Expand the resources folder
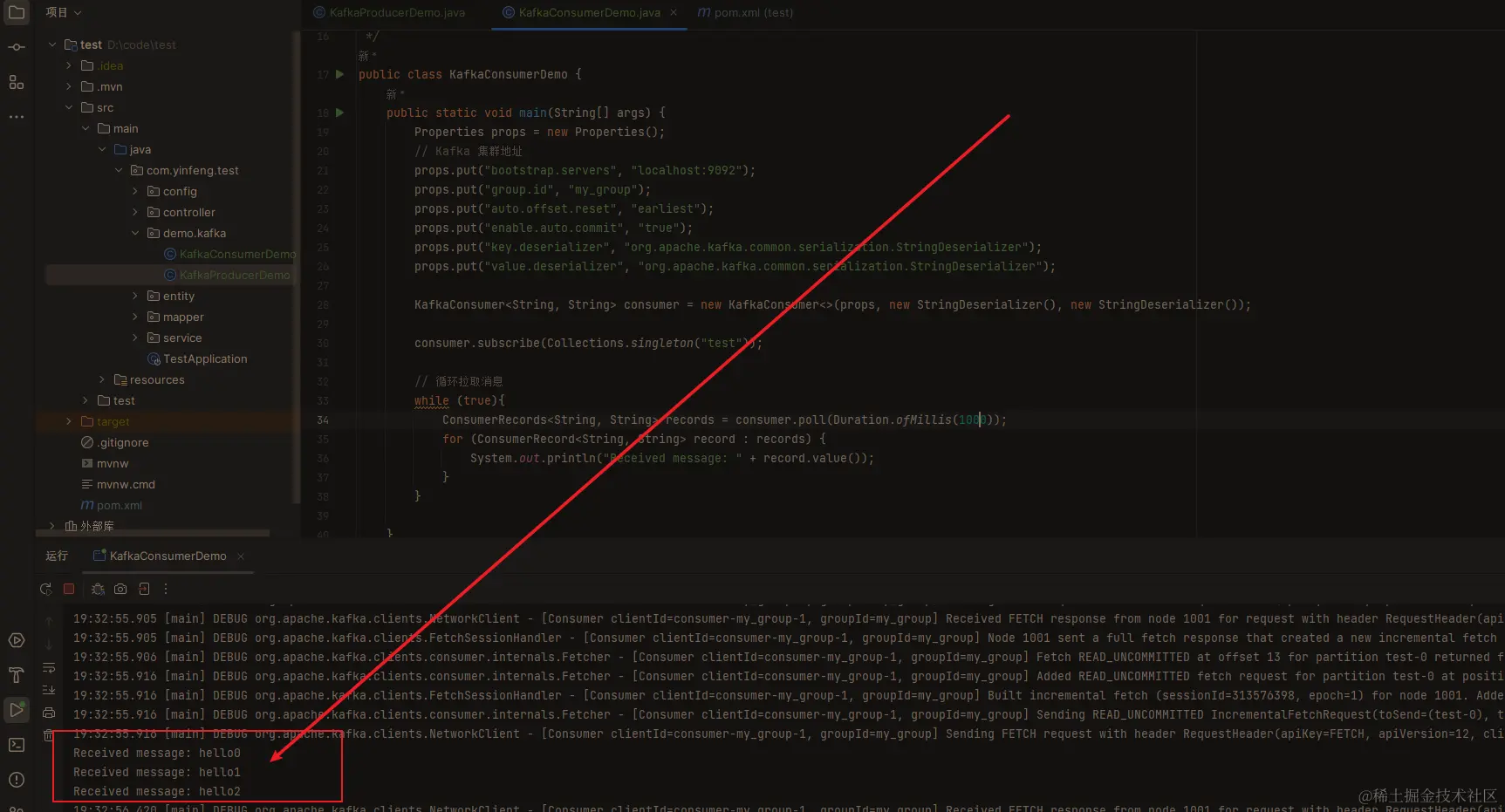The height and width of the screenshot is (812, 1505). (102, 379)
